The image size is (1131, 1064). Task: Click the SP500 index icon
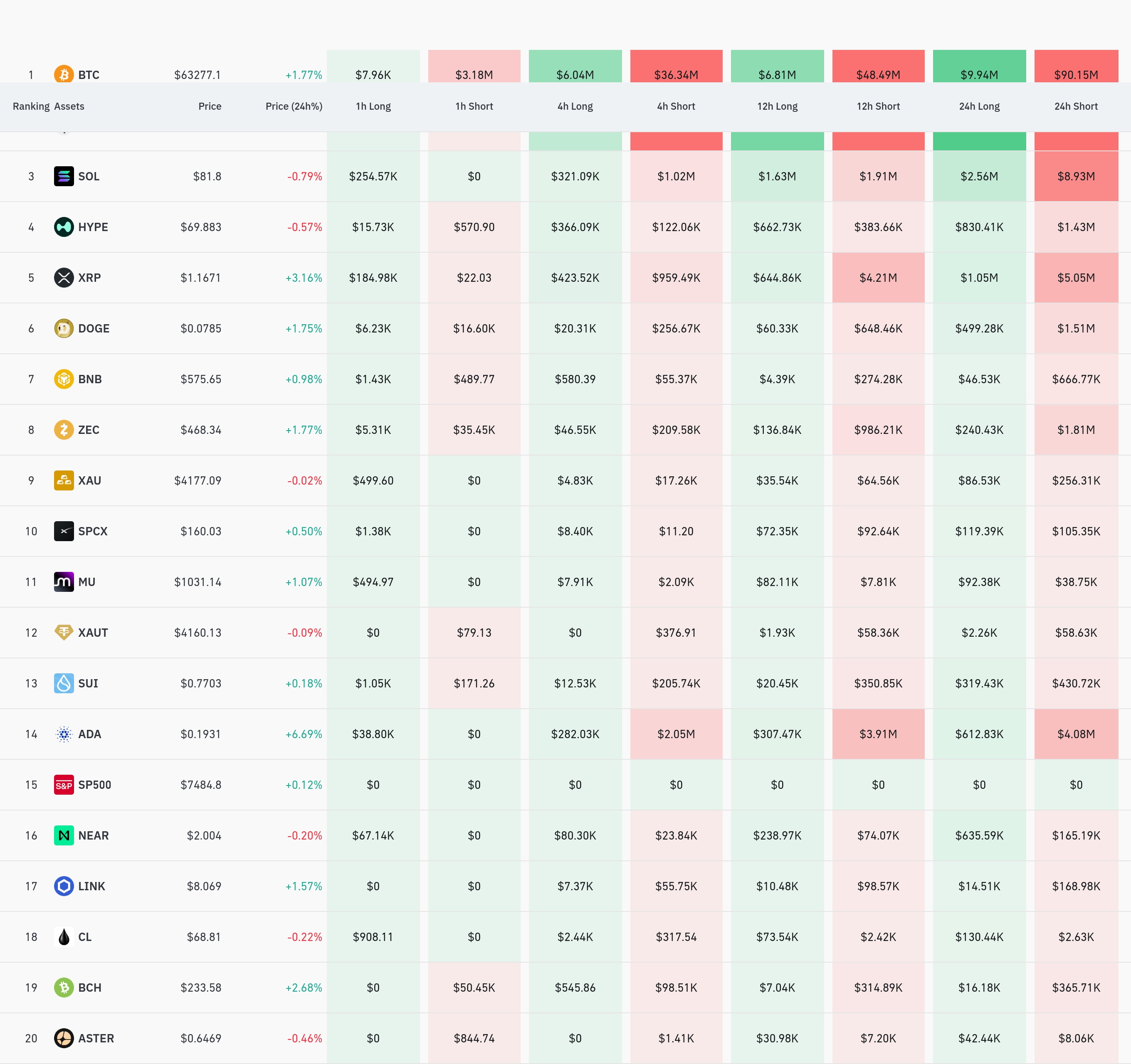pyautogui.click(x=64, y=785)
